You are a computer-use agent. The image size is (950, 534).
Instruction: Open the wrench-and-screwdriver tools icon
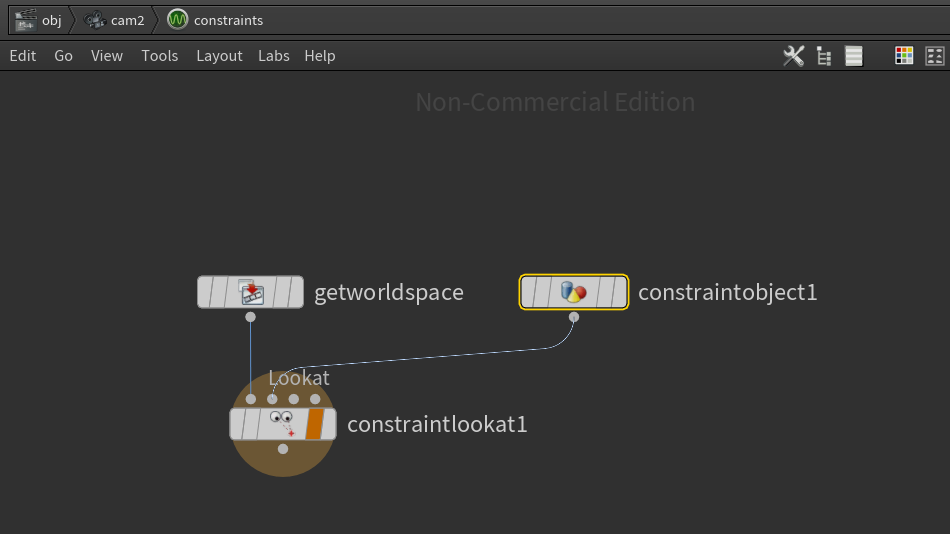tap(793, 56)
